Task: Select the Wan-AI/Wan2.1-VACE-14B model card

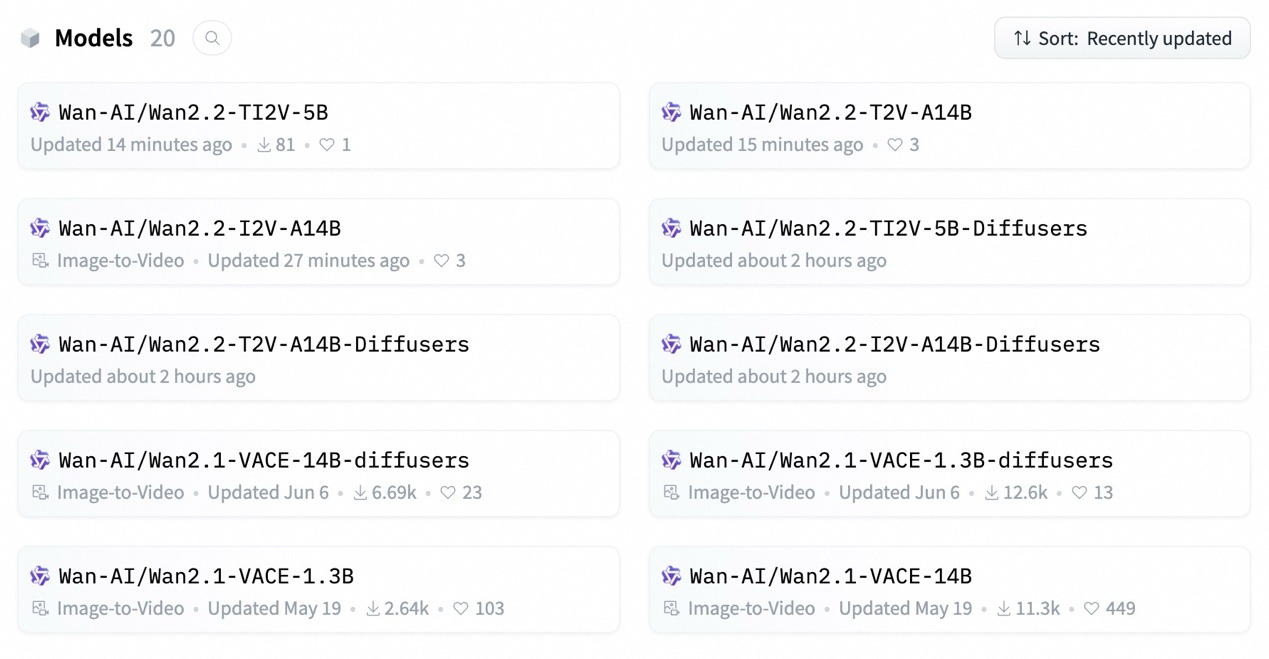Action: click(x=949, y=590)
